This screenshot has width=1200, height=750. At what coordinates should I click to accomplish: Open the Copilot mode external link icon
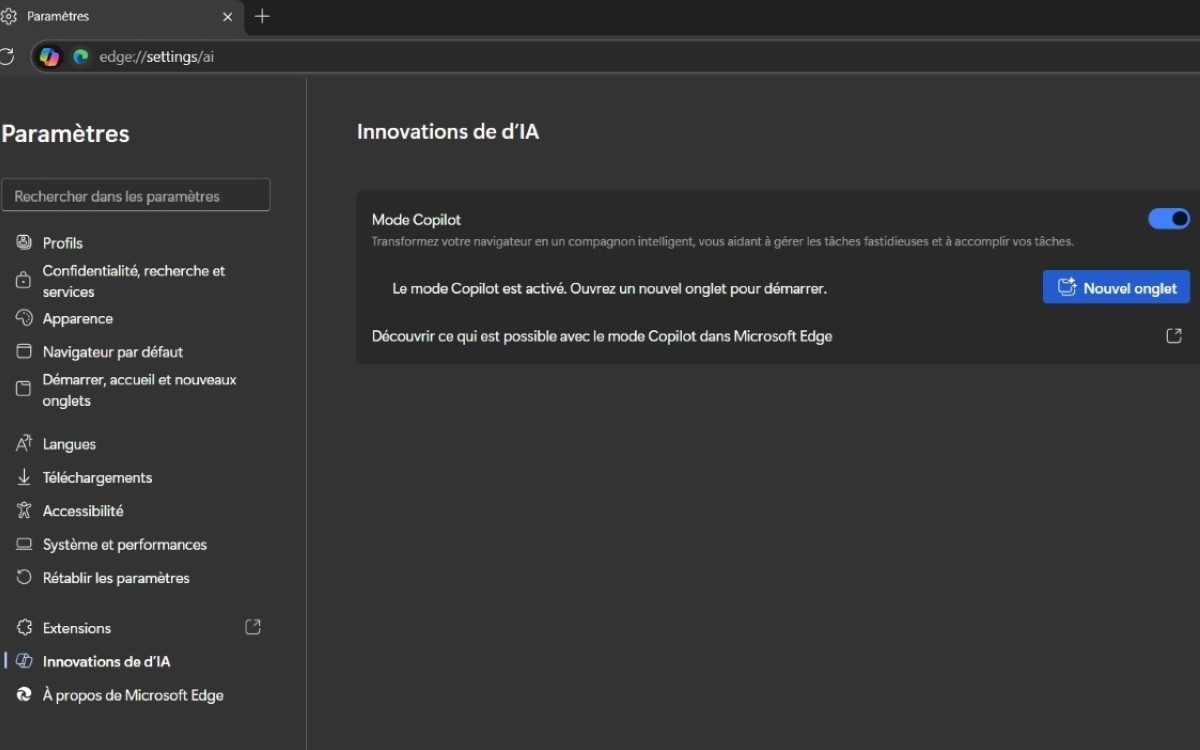point(1174,336)
